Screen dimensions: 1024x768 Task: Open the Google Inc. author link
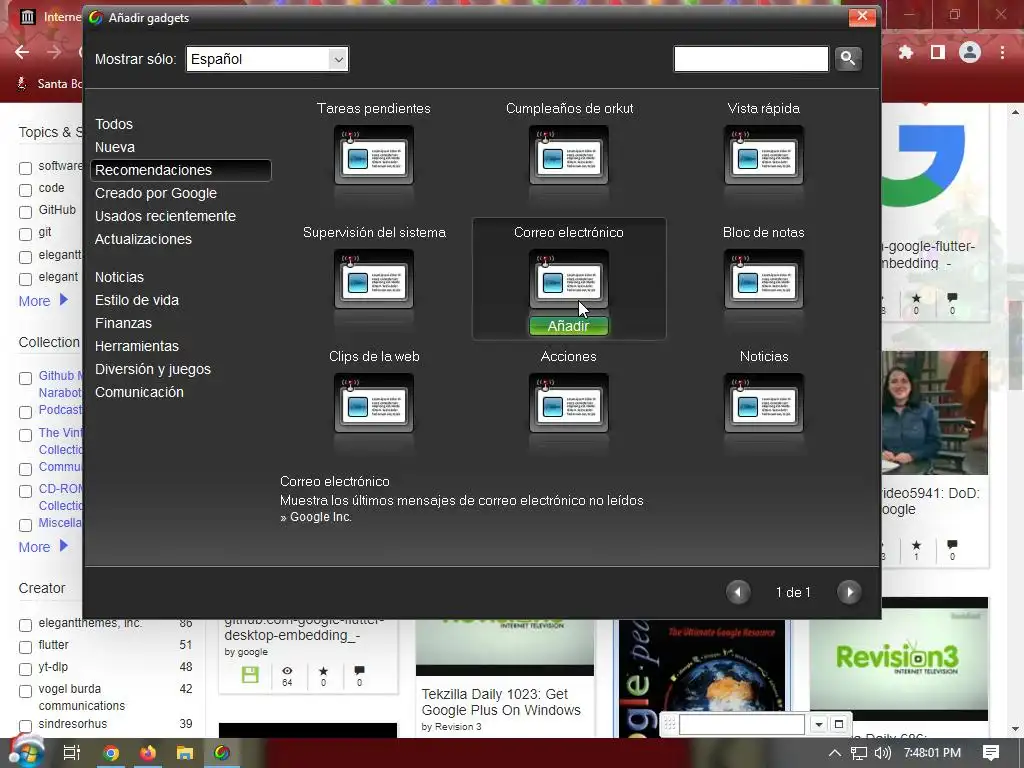point(321,517)
